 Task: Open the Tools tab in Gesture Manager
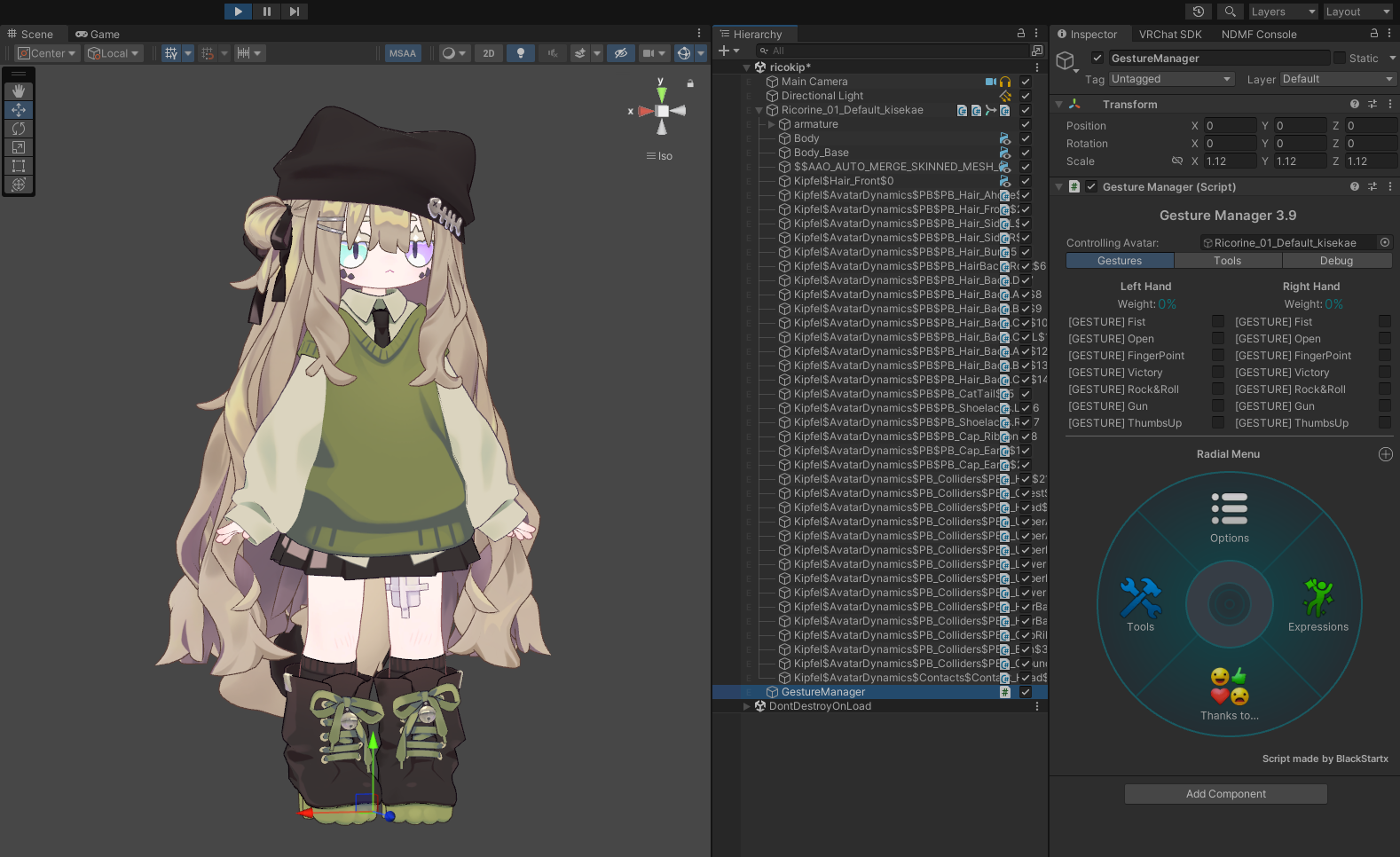tap(1228, 261)
